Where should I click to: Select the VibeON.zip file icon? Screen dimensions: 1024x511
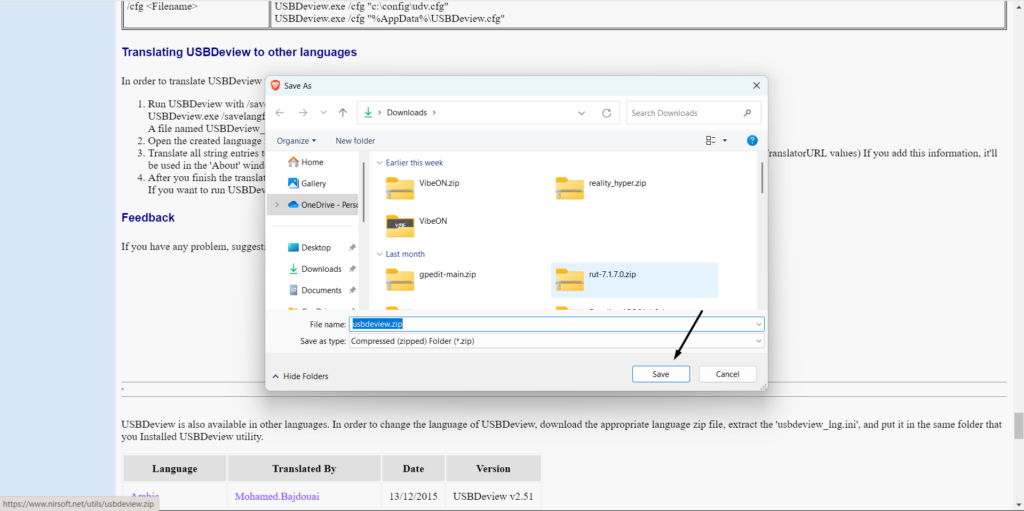(x=400, y=187)
